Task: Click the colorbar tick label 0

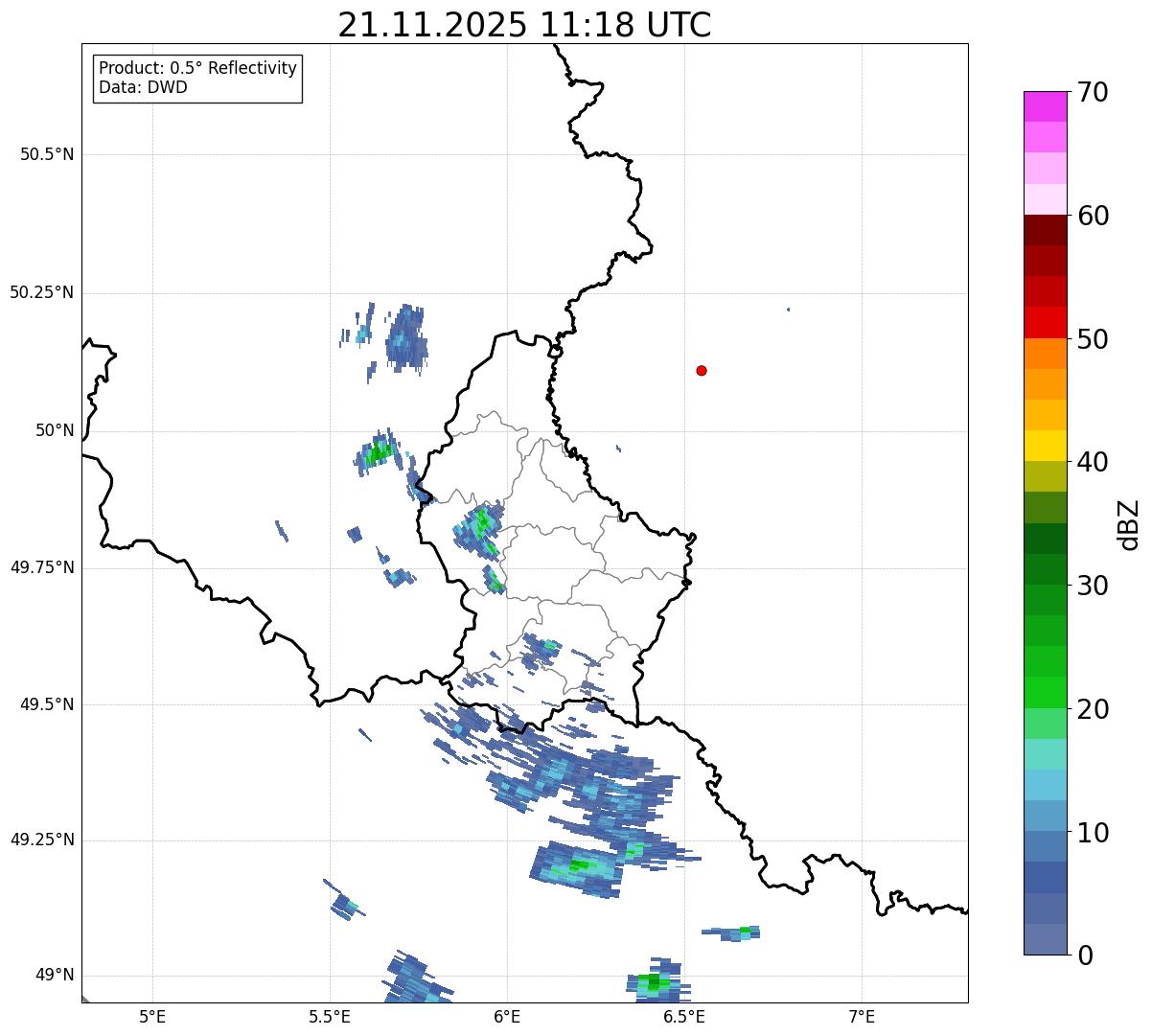Action: pyautogui.click(x=1084, y=955)
